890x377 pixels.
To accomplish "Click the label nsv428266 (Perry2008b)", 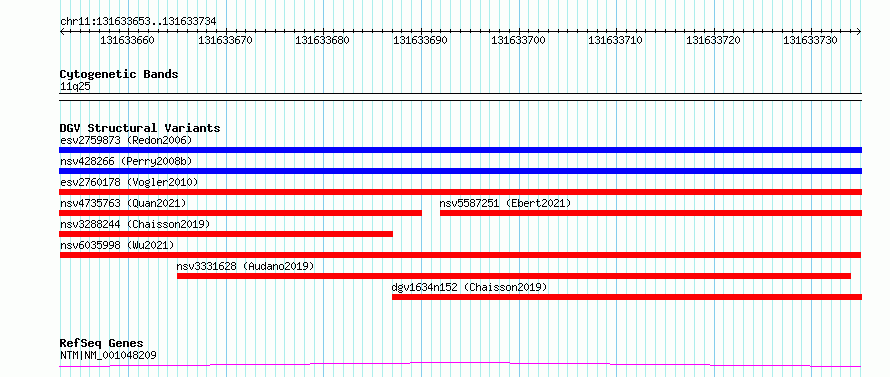I will (126, 161).
